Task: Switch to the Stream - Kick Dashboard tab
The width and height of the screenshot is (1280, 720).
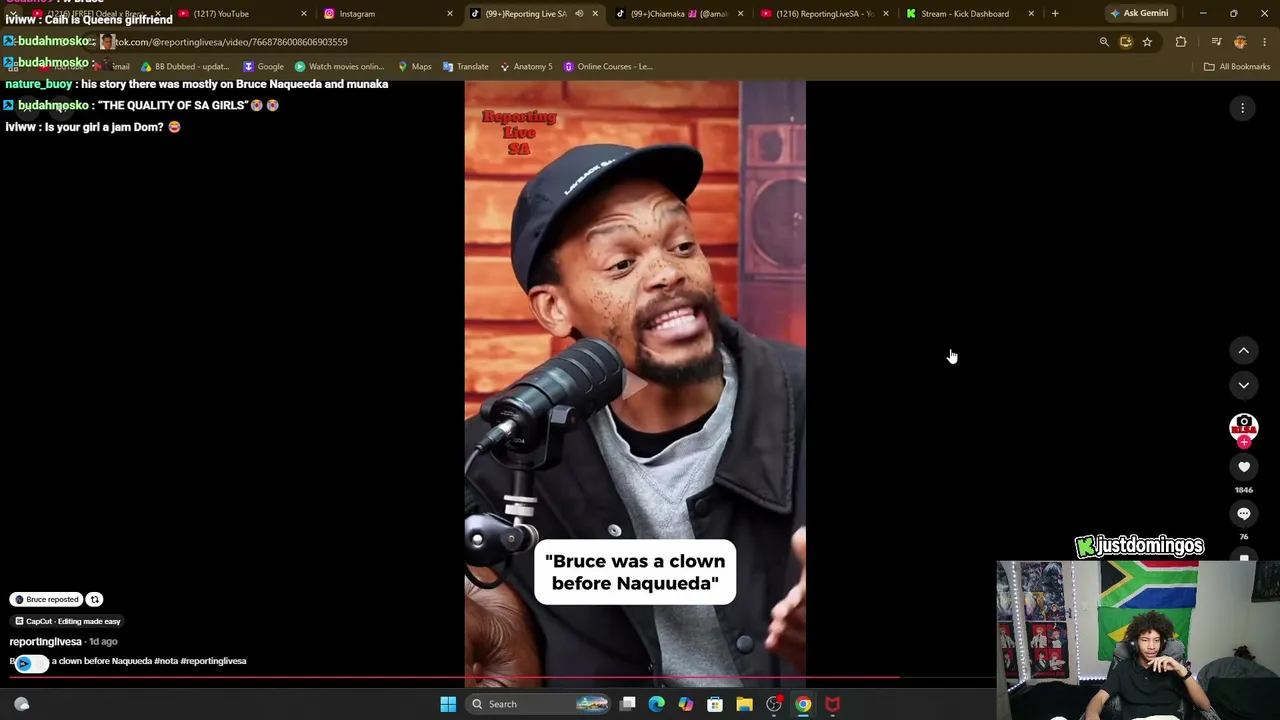Action: point(968,13)
